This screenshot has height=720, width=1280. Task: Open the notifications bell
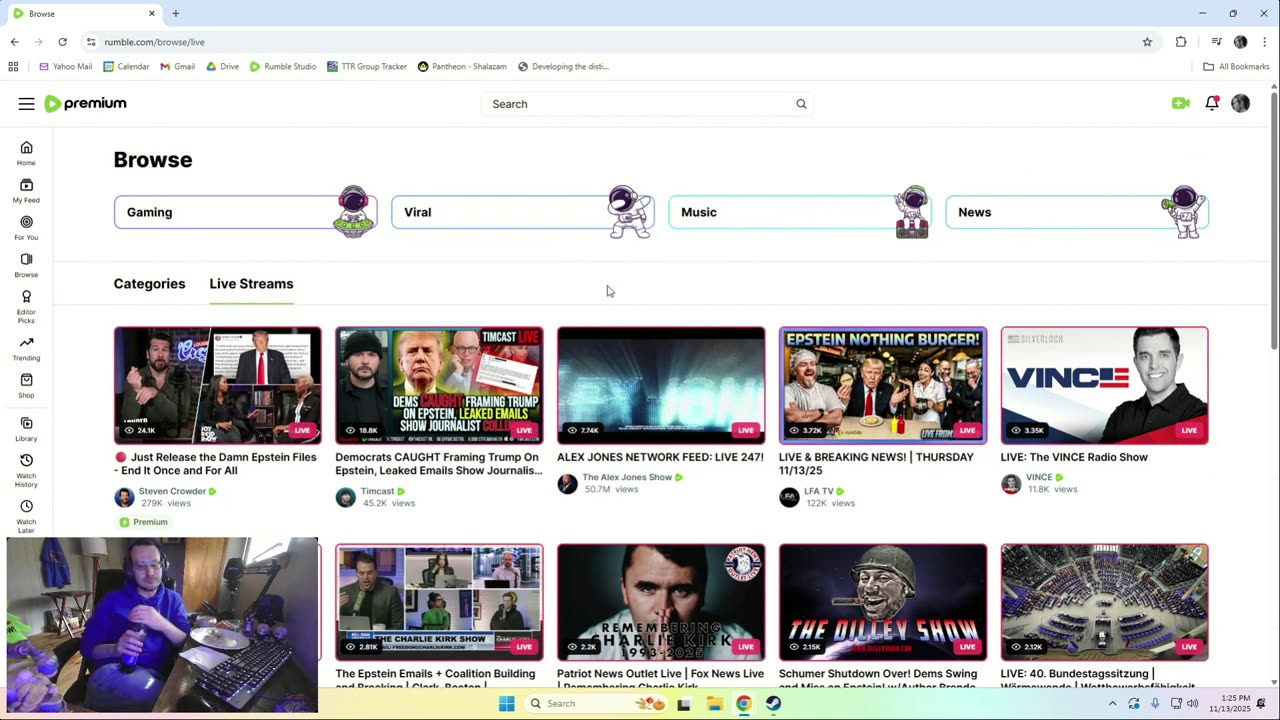[1212, 103]
